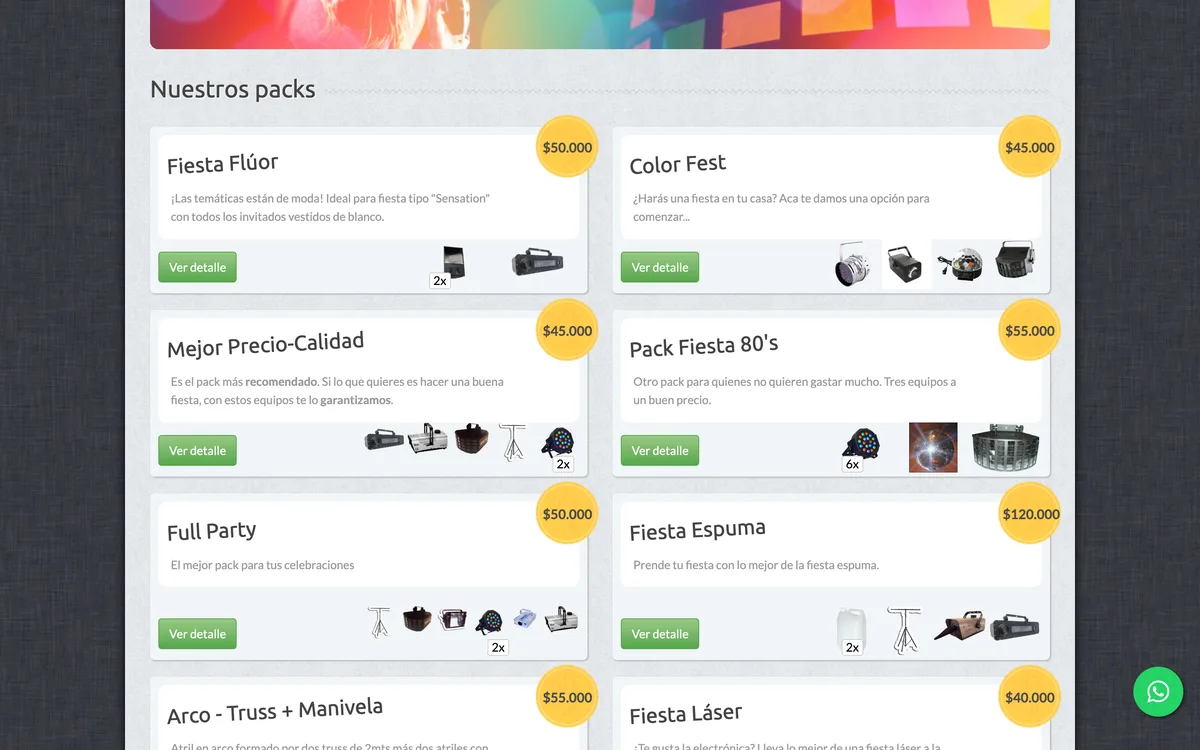The height and width of the screenshot is (750, 1200).
Task: Click the jerrycan fluid icon in Fiesta Espuma
Action: coord(852,630)
